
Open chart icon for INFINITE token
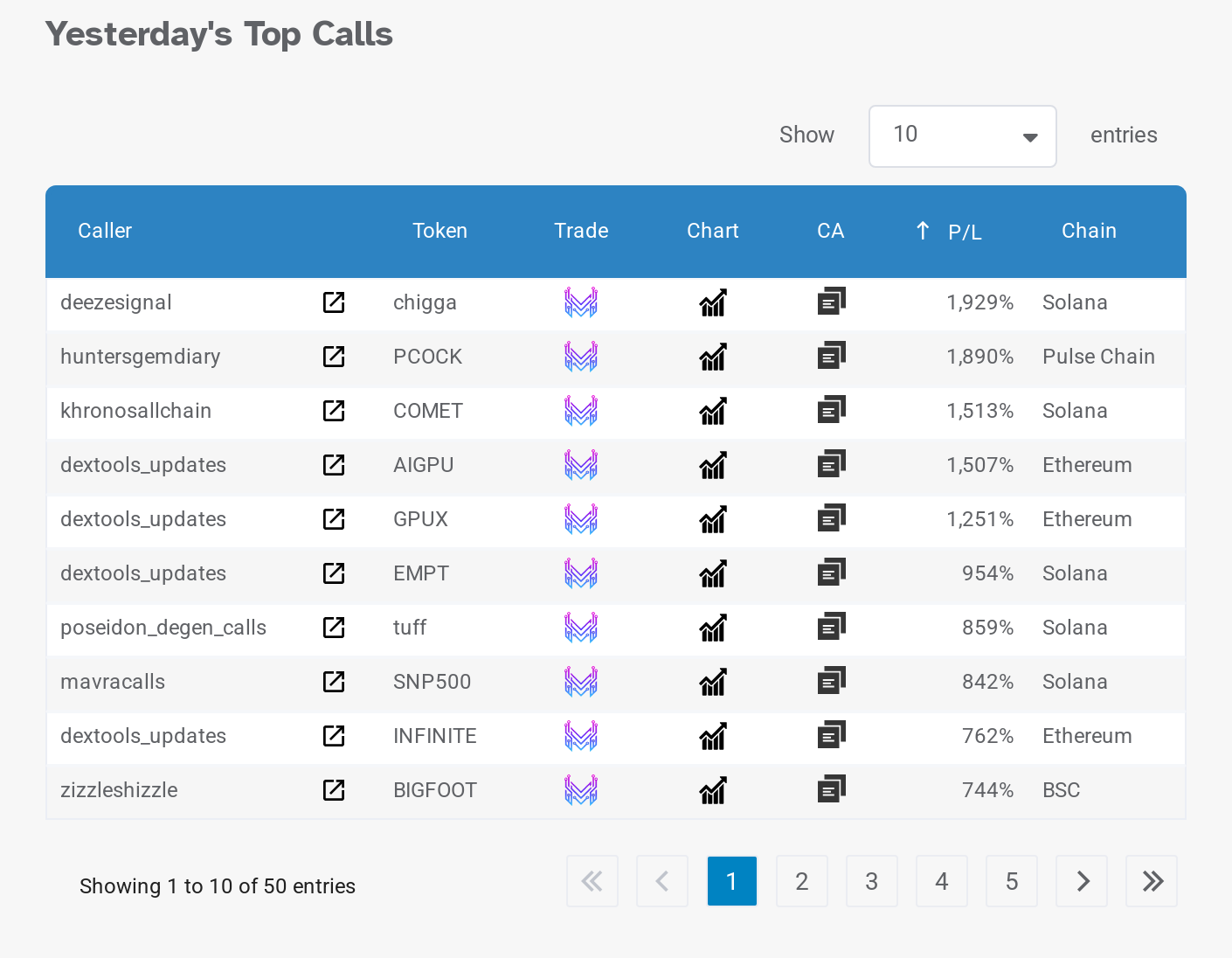(713, 736)
